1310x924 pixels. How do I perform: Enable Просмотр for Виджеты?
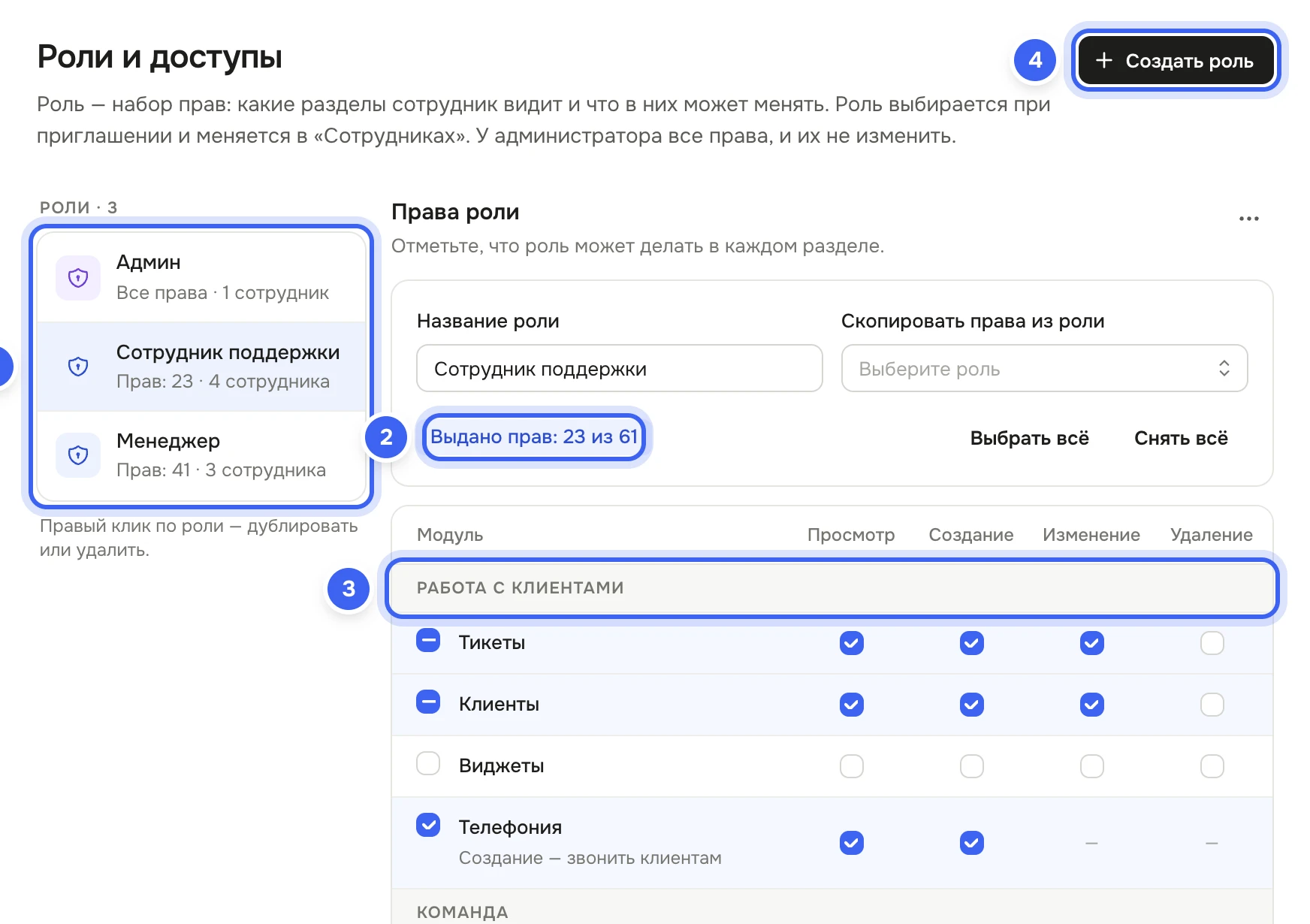coord(852,766)
